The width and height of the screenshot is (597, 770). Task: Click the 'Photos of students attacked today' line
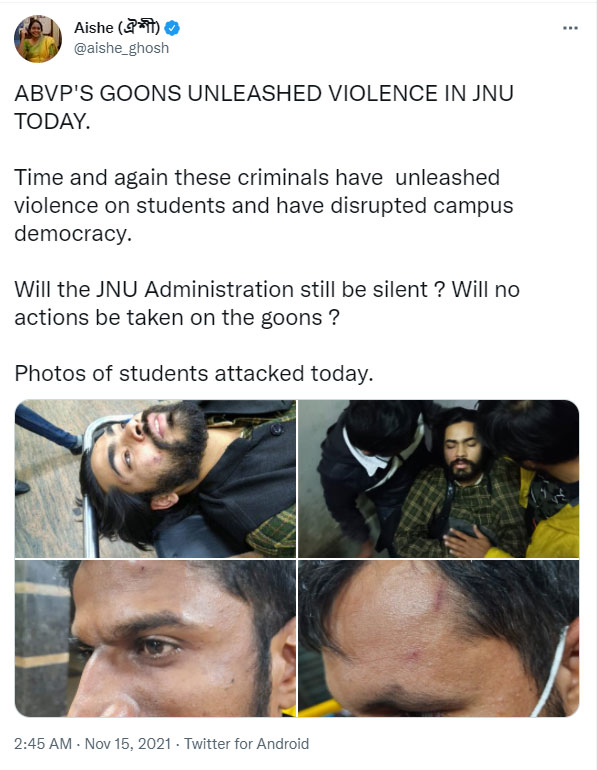point(194,374)
